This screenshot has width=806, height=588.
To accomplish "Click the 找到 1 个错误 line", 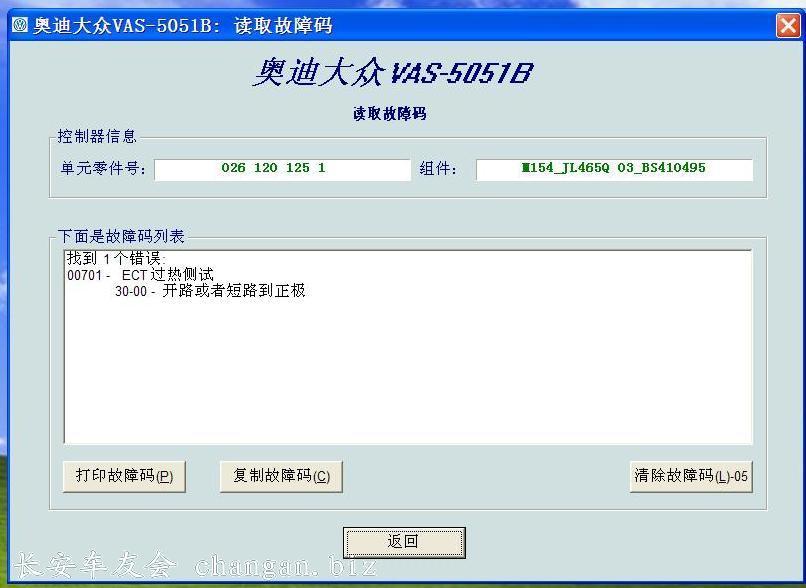I will [116, 259].
